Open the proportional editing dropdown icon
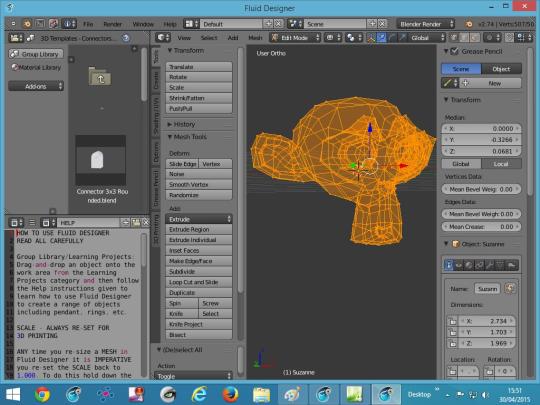The height and width of the screenshot is (405, 540). click(491, 38)
